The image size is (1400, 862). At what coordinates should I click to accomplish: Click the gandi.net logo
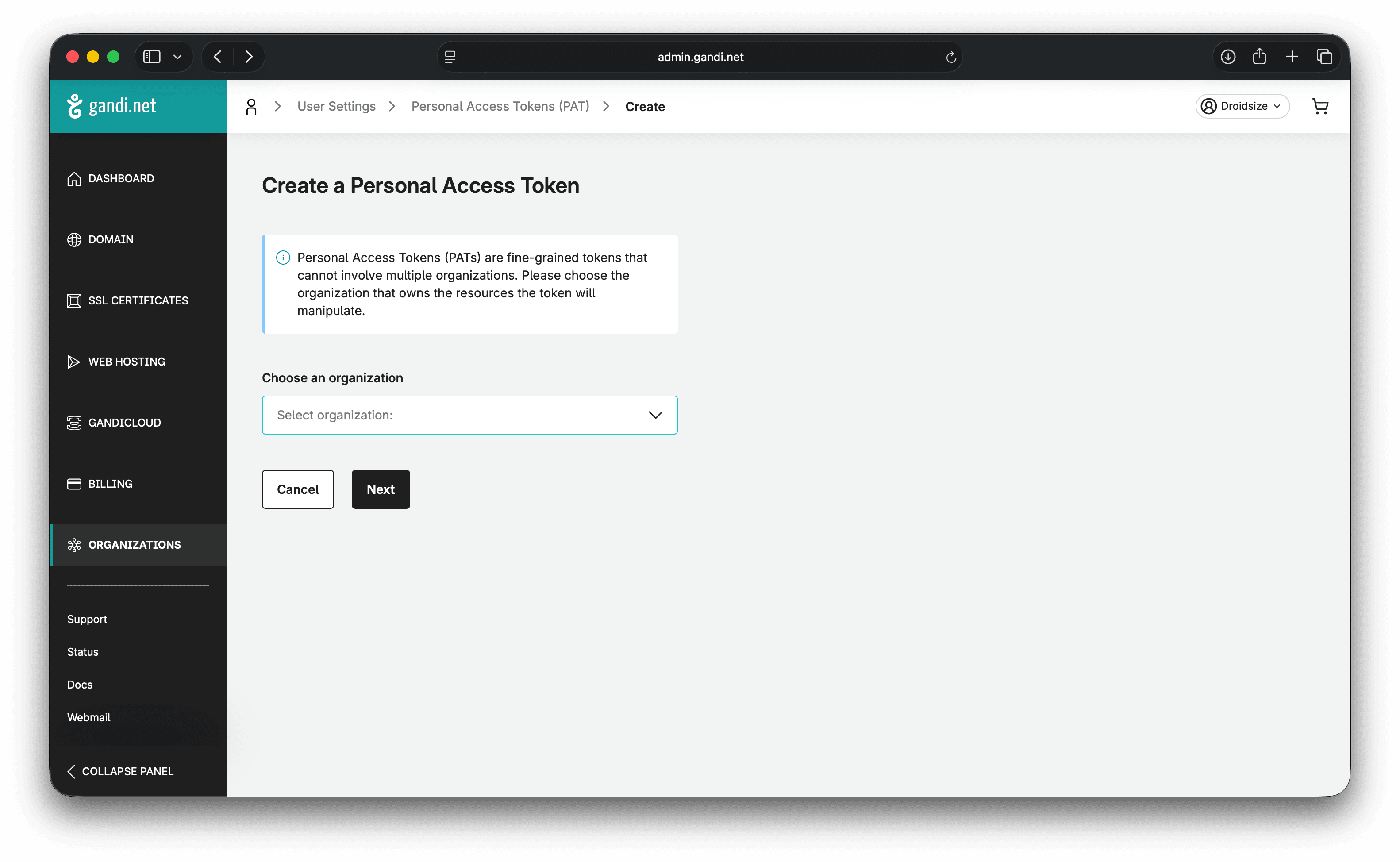[112, 106]
